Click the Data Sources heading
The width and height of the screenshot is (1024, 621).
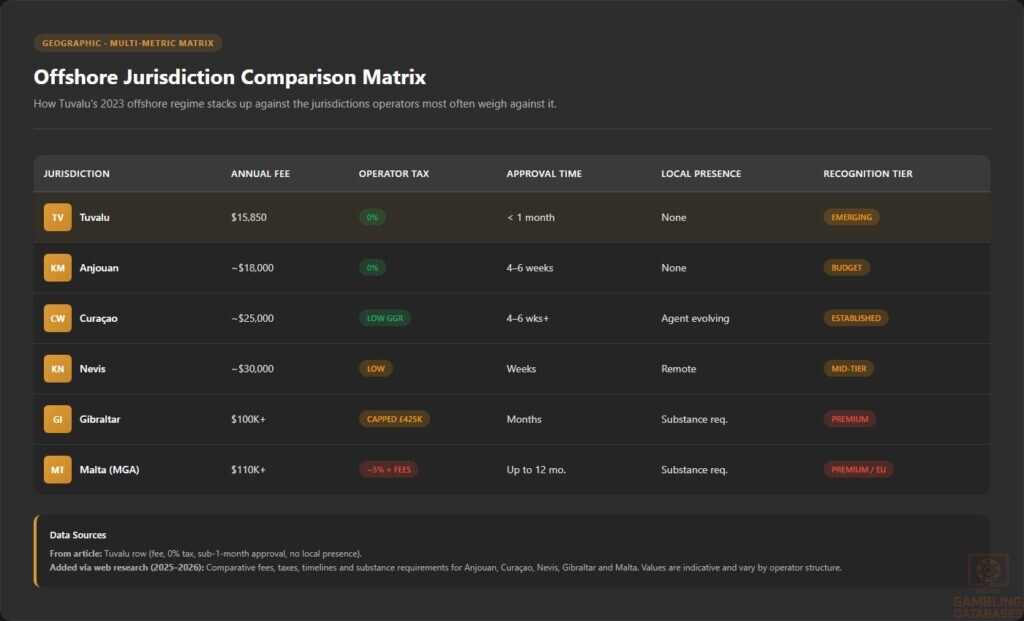78,535
